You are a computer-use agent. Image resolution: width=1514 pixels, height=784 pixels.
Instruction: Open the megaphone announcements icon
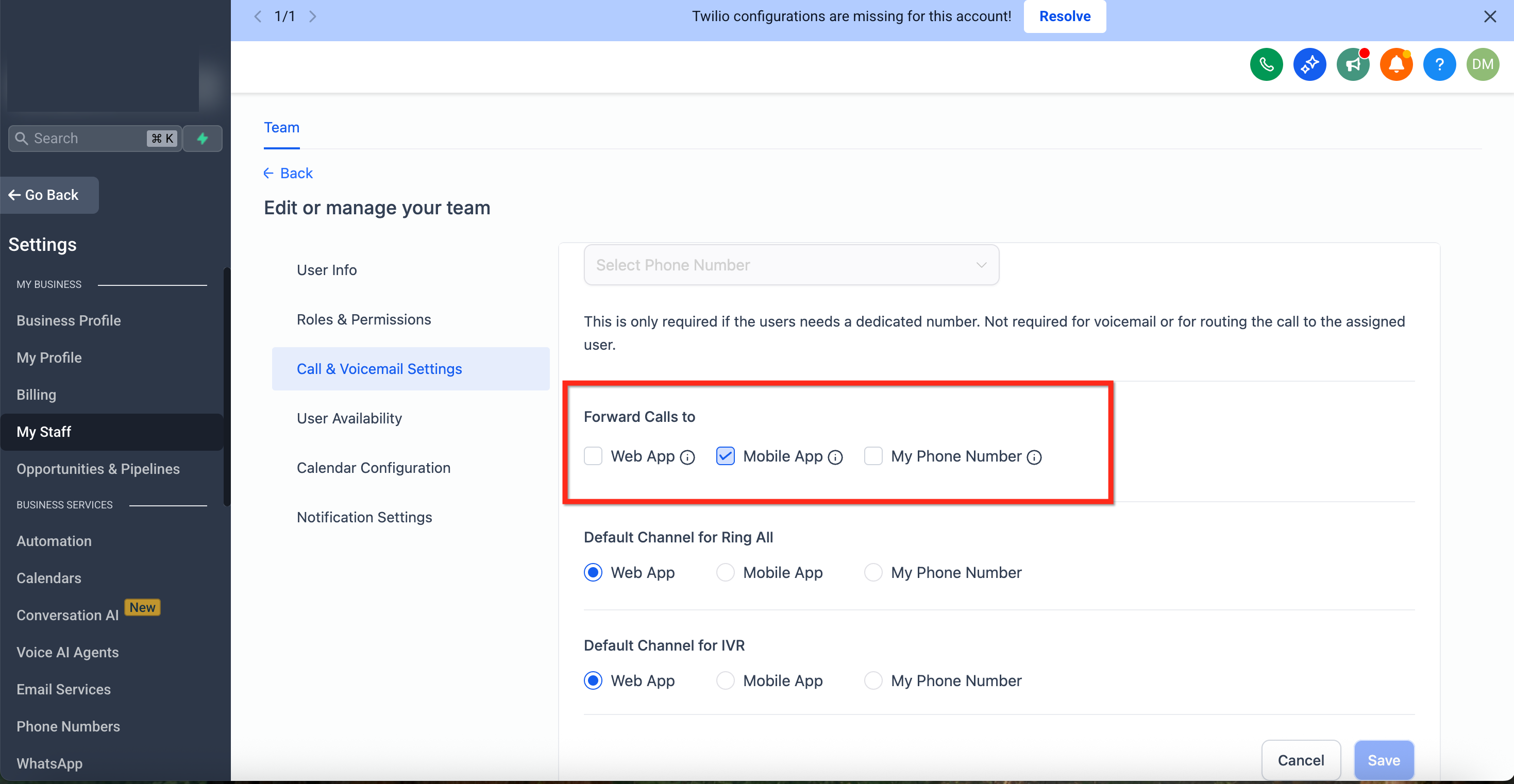coord(1353,65)
